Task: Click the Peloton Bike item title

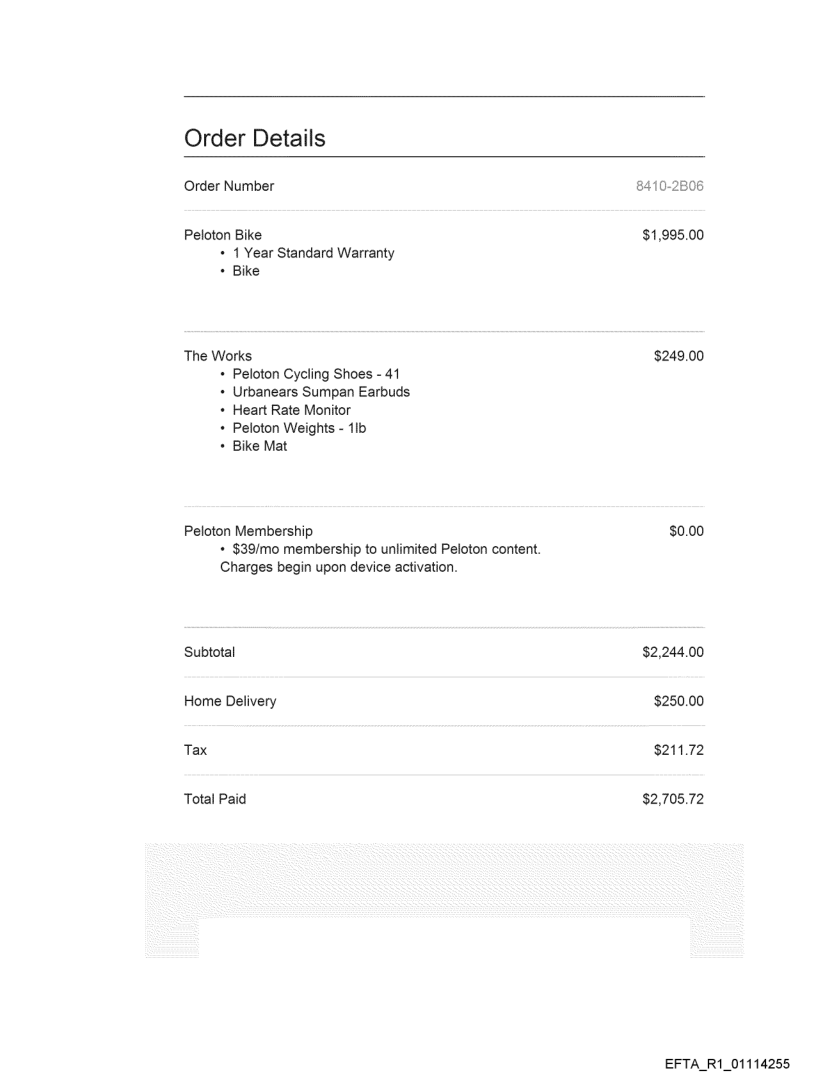Action: tap(223, 236)
